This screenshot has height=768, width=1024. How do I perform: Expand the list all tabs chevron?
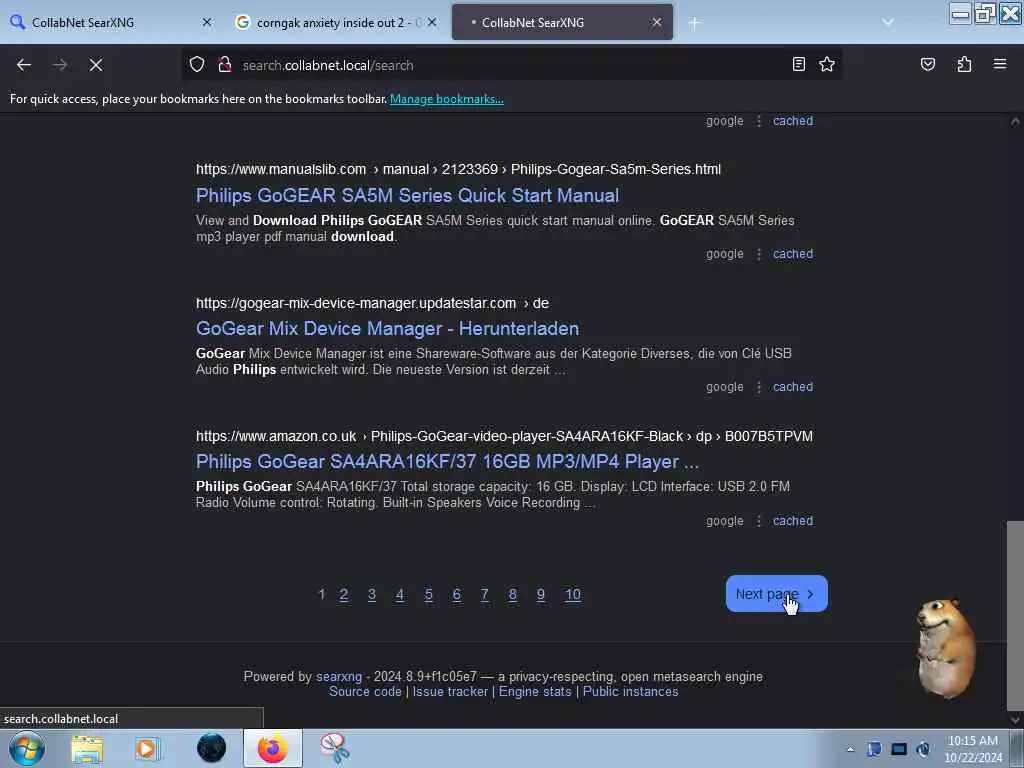[x=888, y=22]
